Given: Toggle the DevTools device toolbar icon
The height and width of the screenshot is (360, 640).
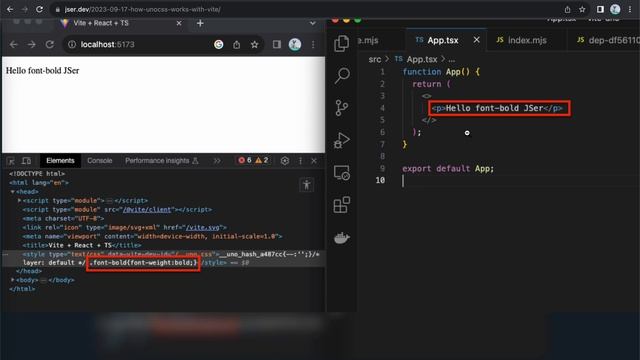Looking at the screenshot, I should click(27, 161).
